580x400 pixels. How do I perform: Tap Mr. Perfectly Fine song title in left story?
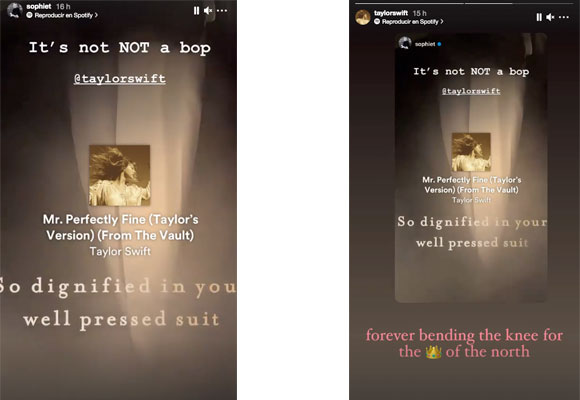(x=120, y=227)
